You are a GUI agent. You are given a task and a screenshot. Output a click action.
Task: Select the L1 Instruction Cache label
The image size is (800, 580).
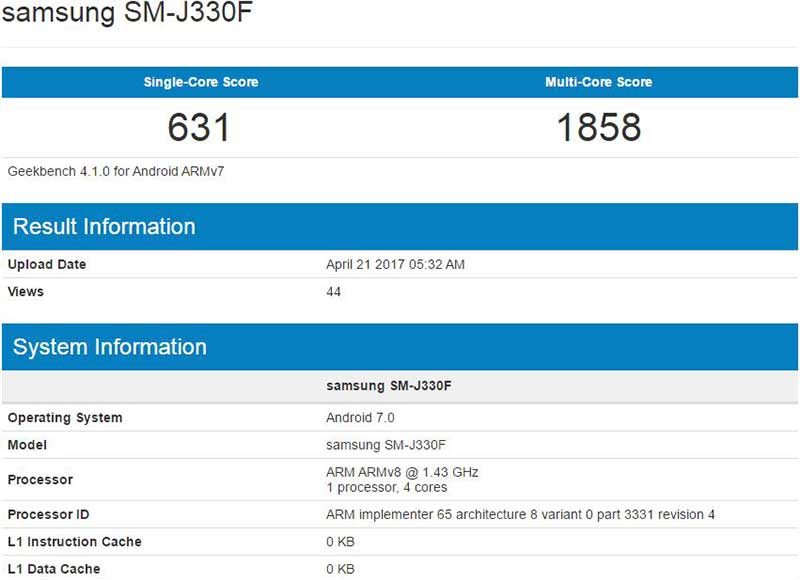point(75,542)
